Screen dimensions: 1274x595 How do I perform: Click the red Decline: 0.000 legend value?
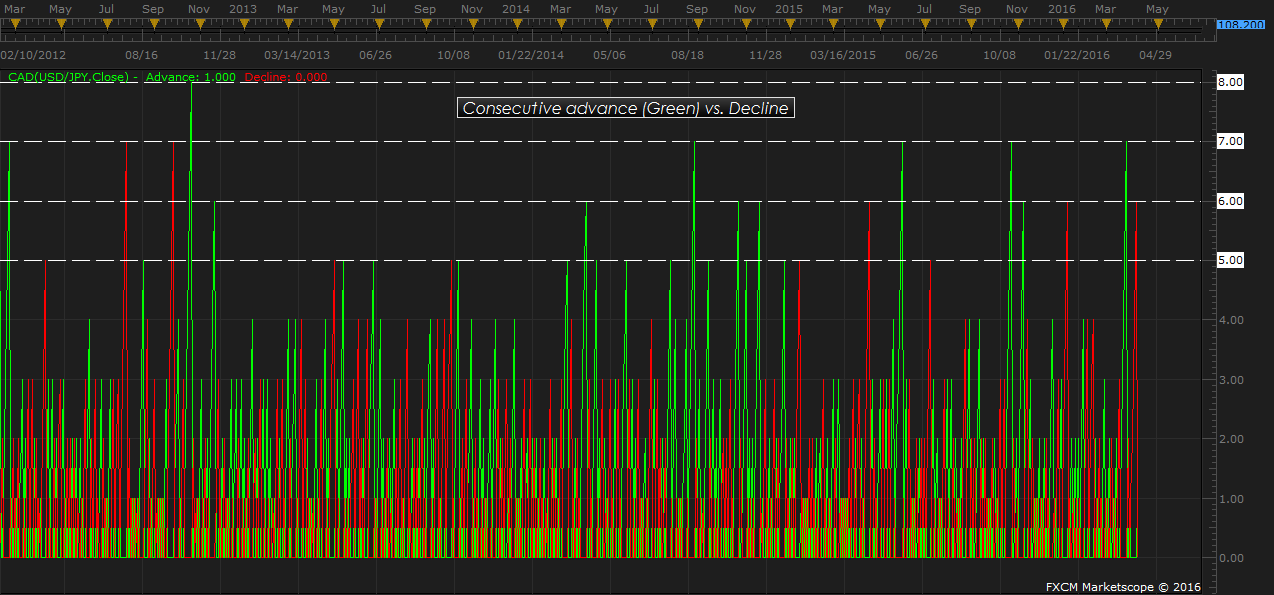pyautogui.click(x=286, y=77)
